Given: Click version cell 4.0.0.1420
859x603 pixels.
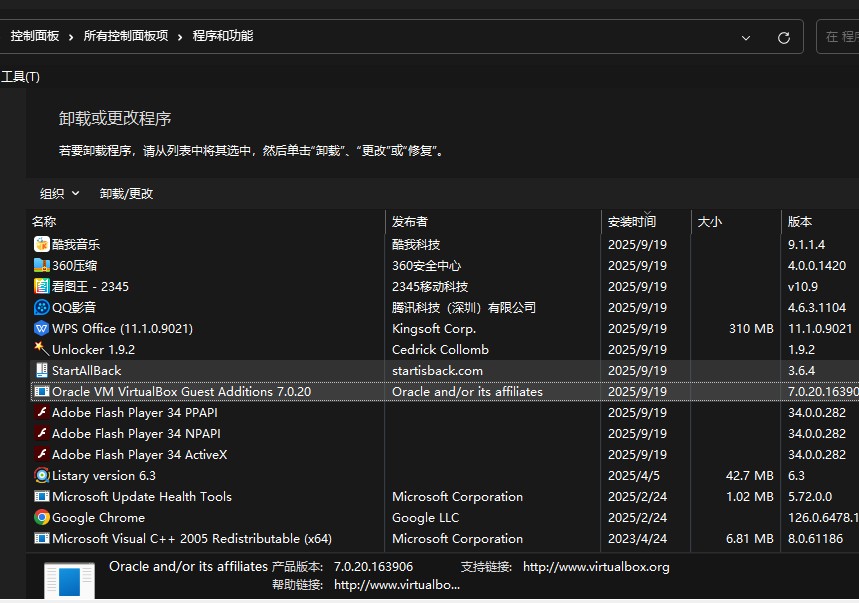Looking at the screenshot, I should pyautogui.click(x=817, y=266).
